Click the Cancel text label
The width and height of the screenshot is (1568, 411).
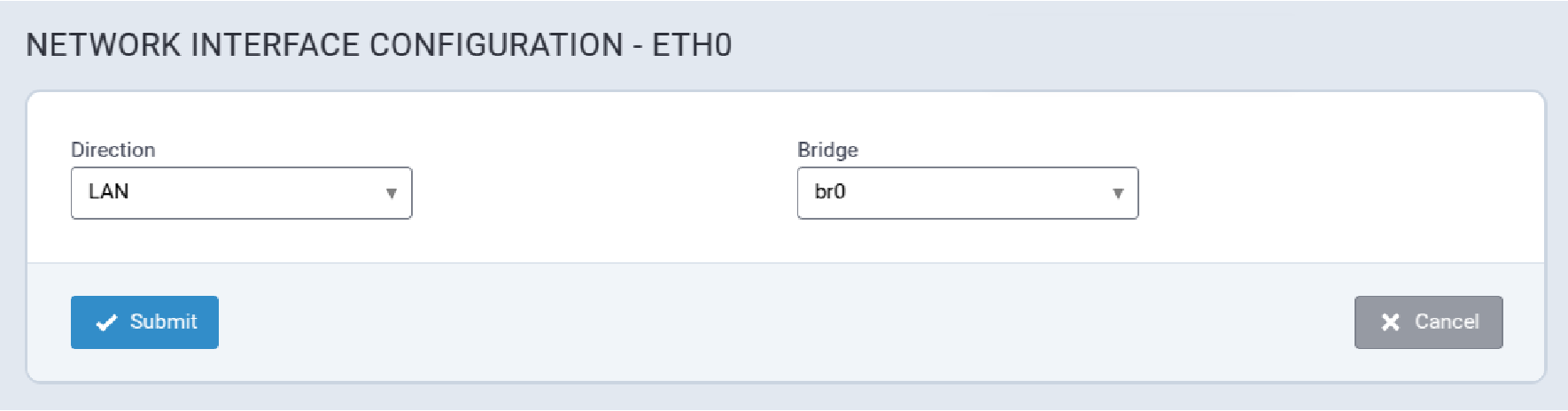pyautogui.click(x=1447, y=322)
